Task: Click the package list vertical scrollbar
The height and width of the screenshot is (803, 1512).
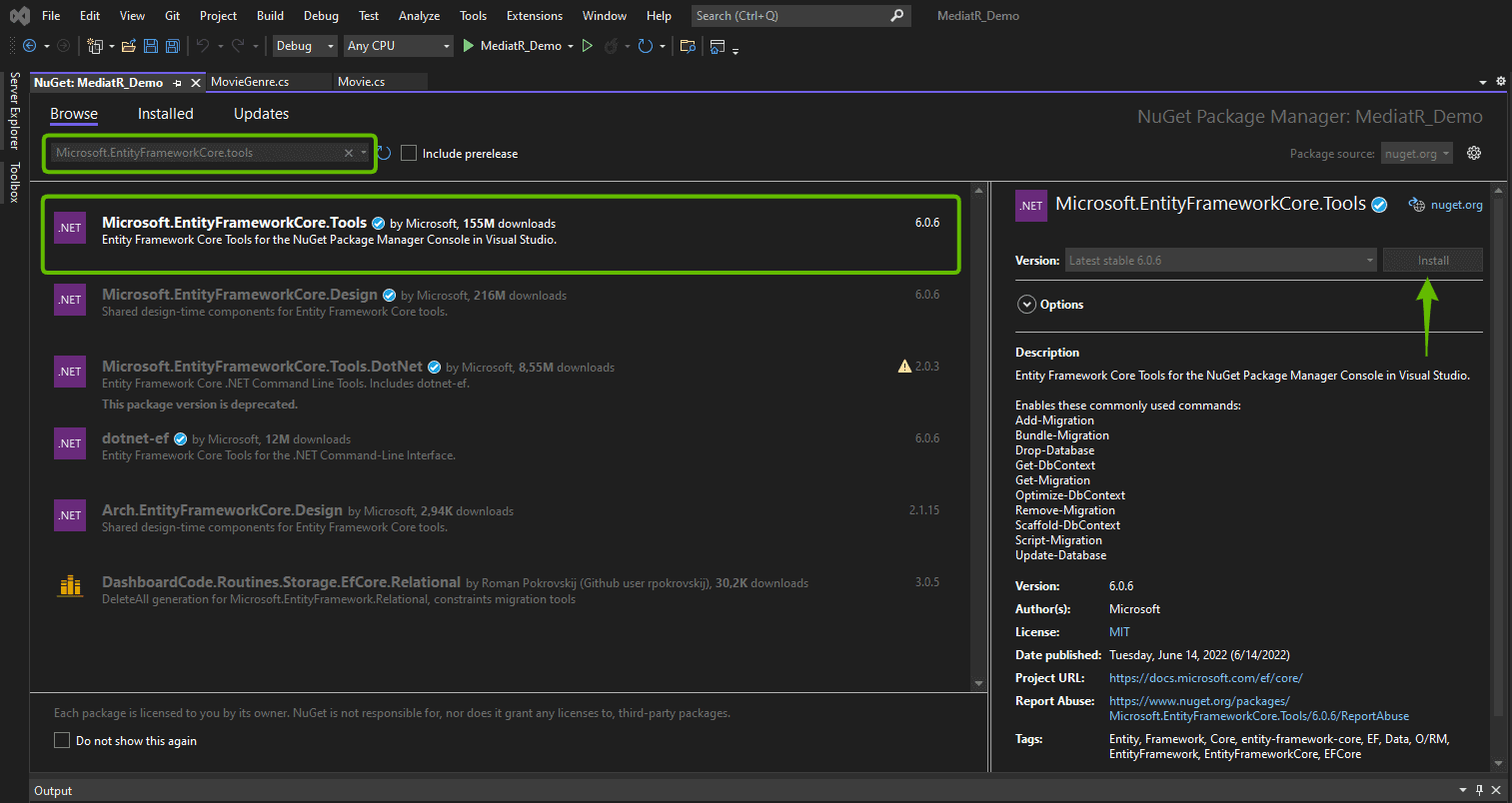Action: (x=979, y=436)
